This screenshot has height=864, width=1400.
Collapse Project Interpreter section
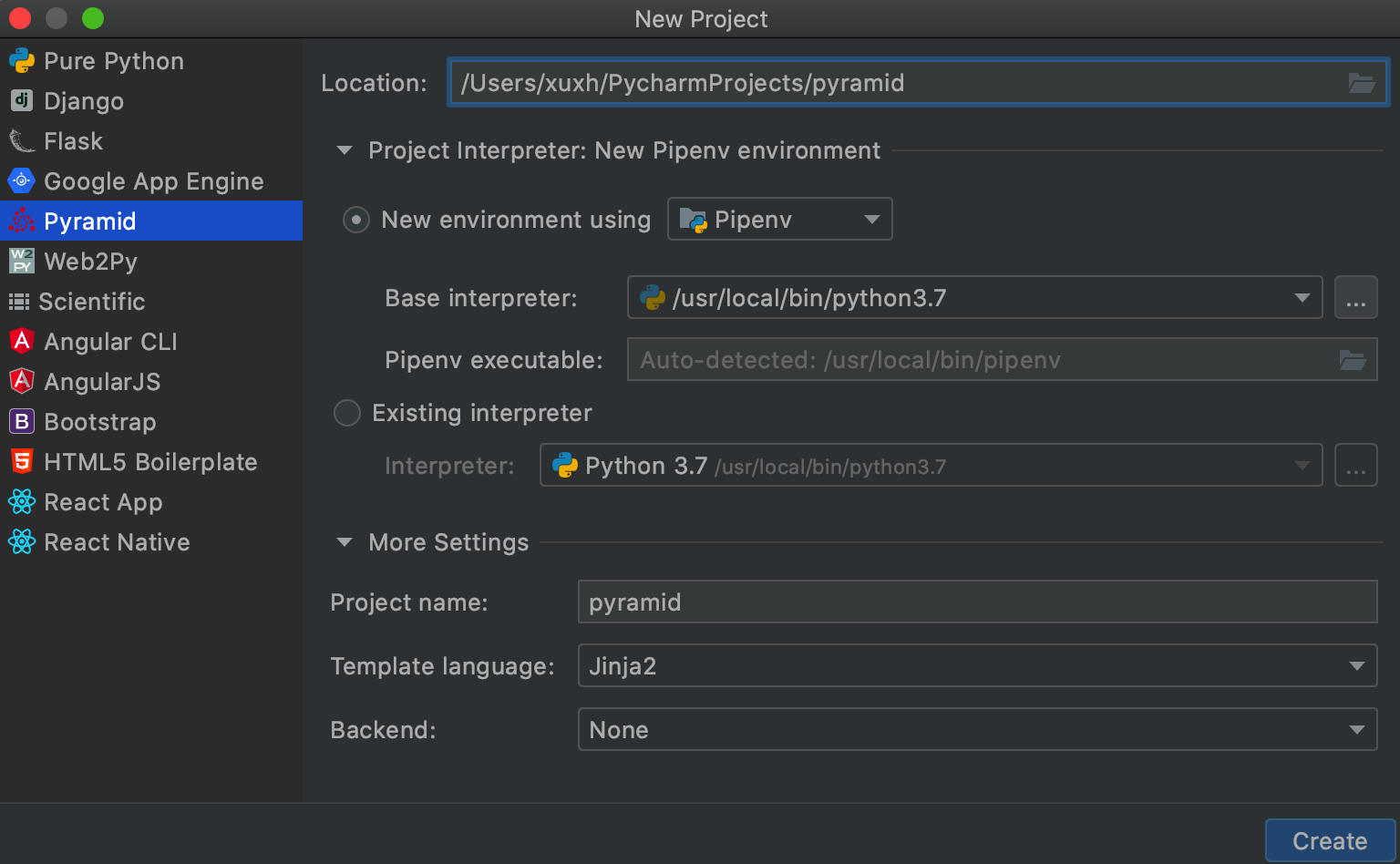(345, 150)
